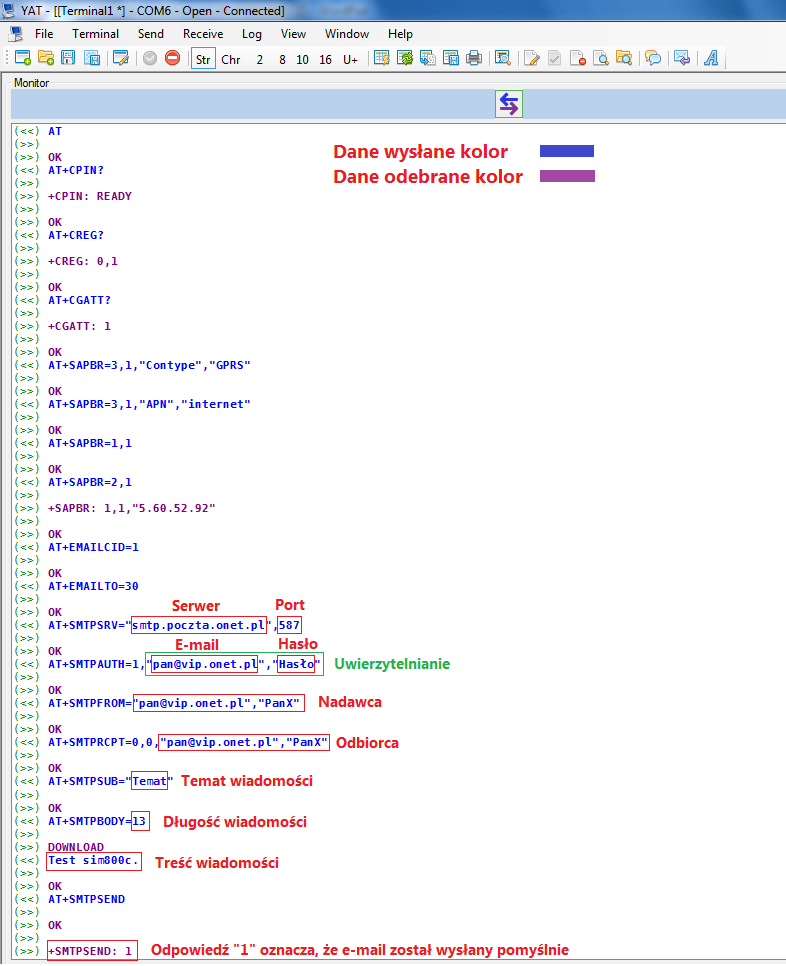Click the response line '+CGATT: 1'
Image resolution: width=786 pixels, height=966 pixels.
point(79,326)
